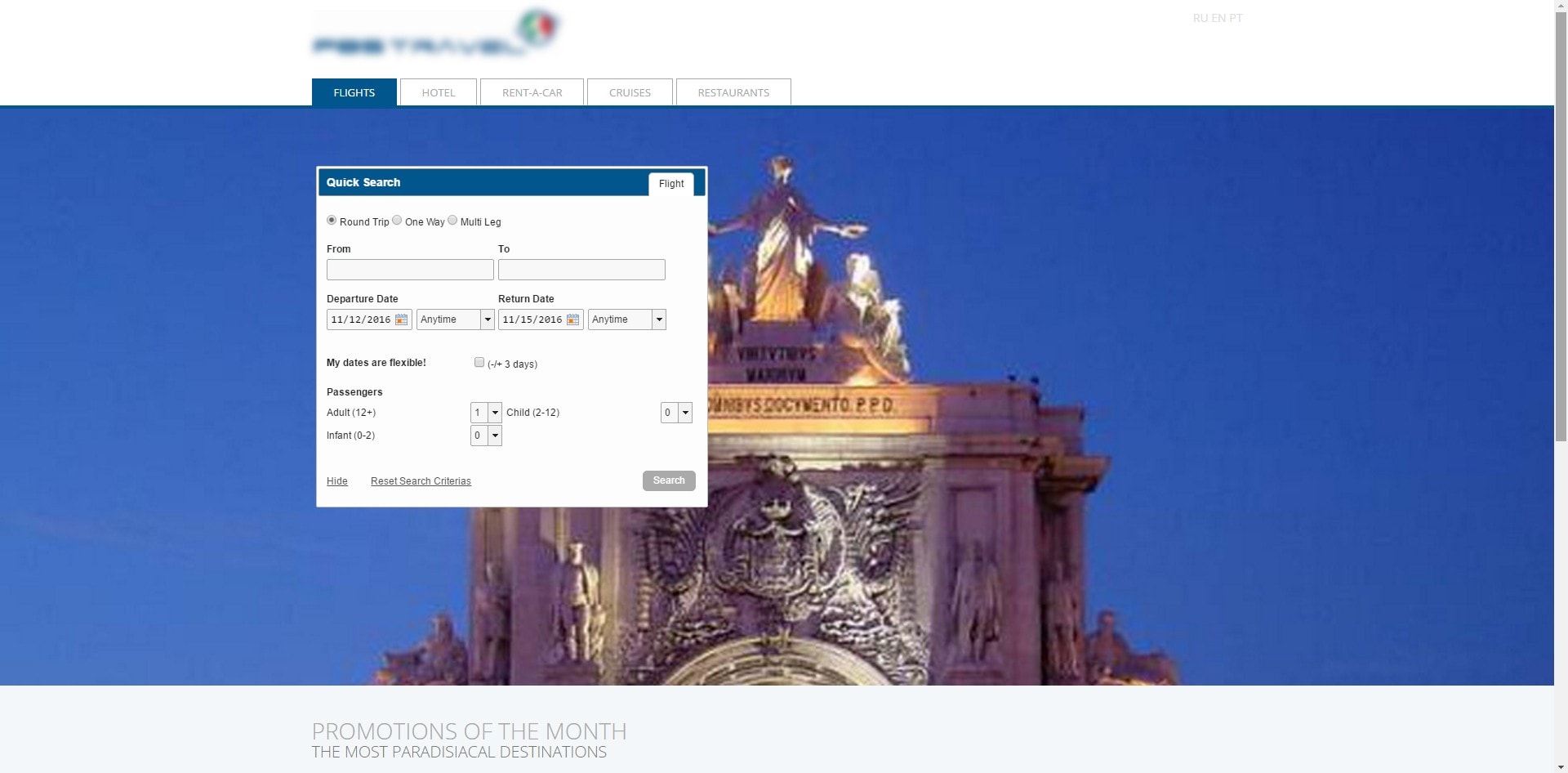This screenshot has height=773, width=1568.
Task: Enable the flexible dates checkbox
Action: [x=479, y=363]
